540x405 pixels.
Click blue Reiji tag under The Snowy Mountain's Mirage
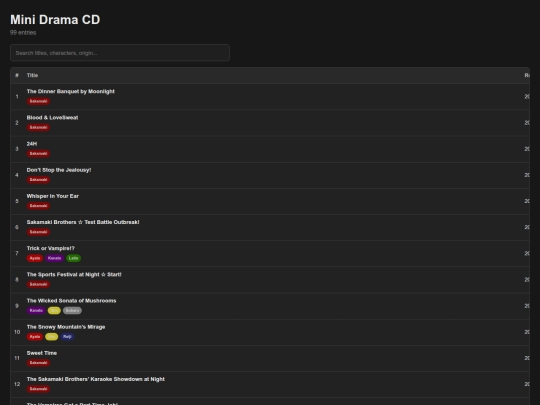[x=67, y=337]
